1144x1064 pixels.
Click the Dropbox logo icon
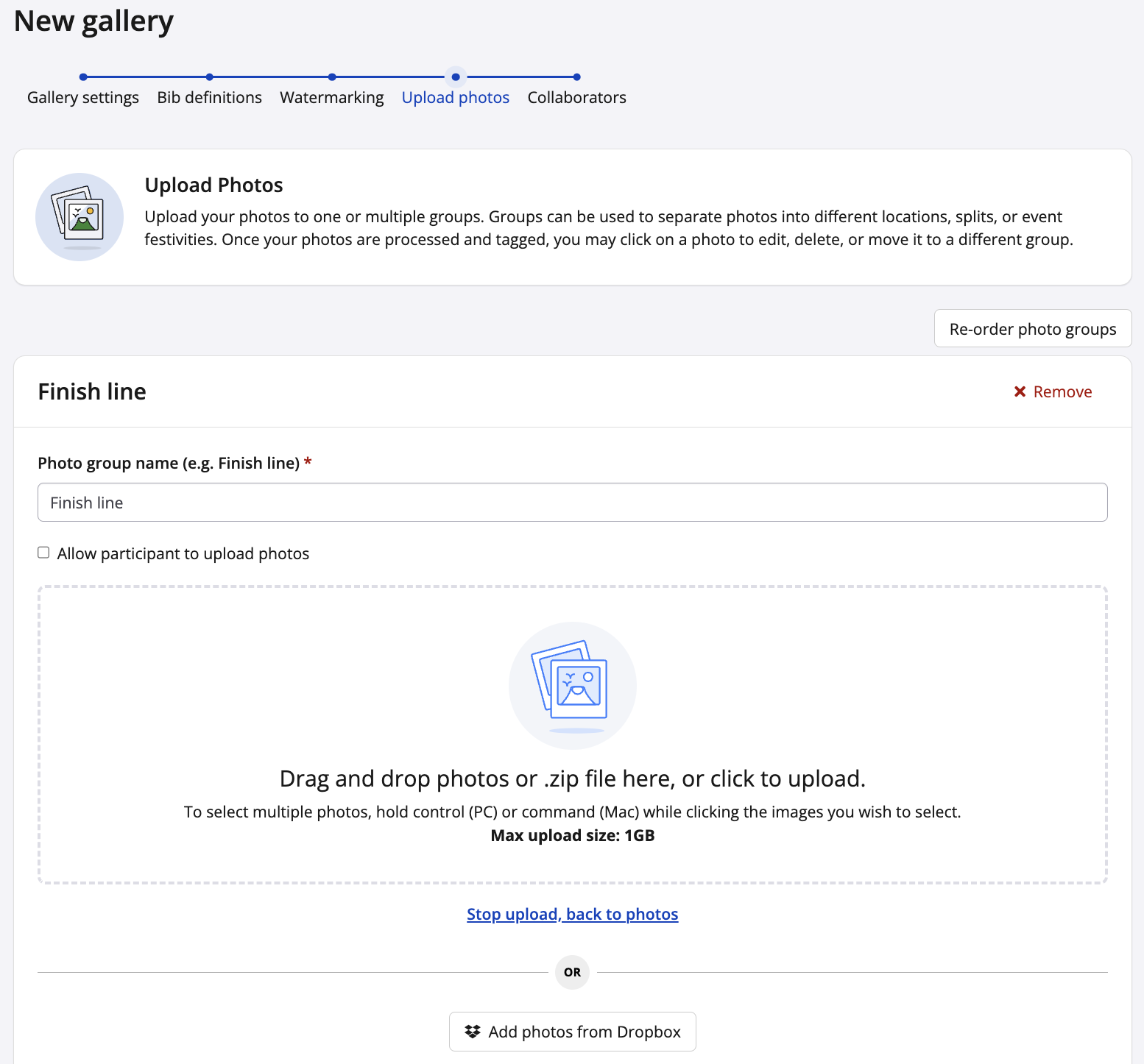pyautogui.click(x=473, y=1032)
